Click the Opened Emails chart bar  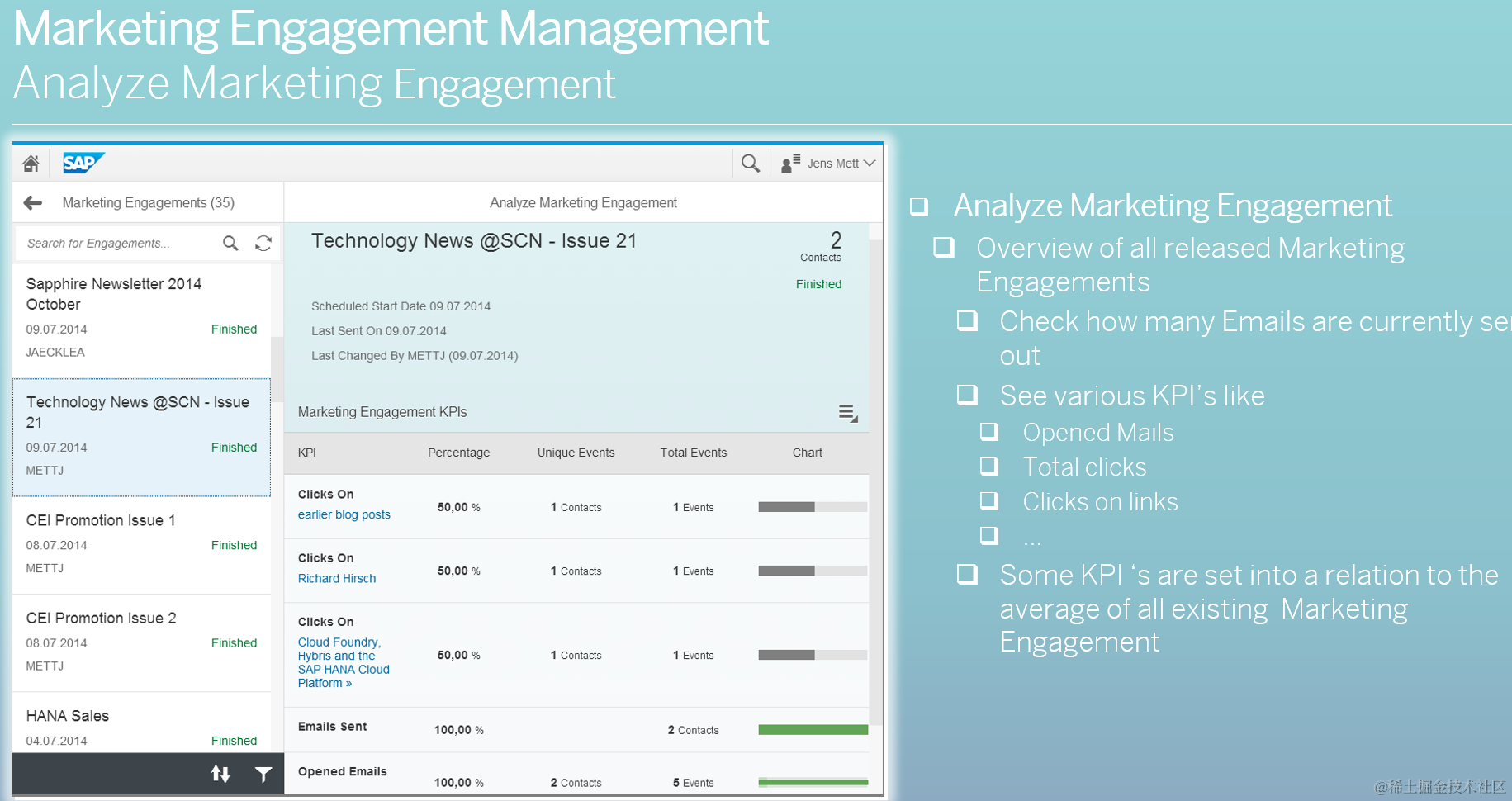click(x=813, y=781)
